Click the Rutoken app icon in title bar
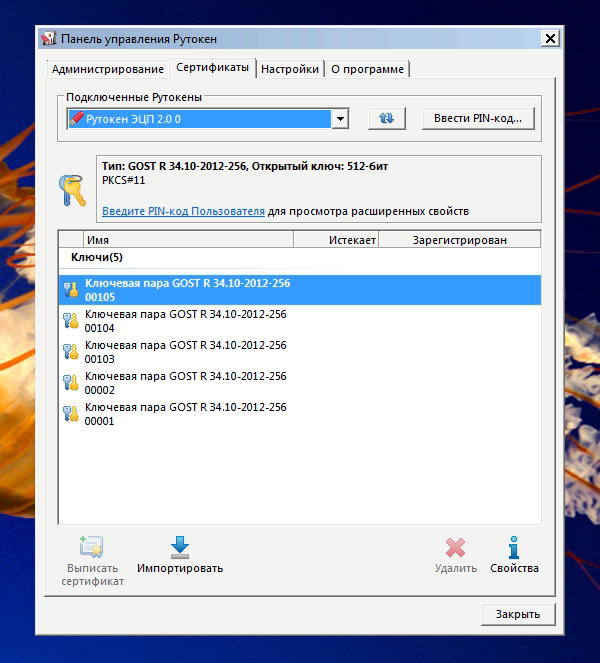 click(49, 38)
